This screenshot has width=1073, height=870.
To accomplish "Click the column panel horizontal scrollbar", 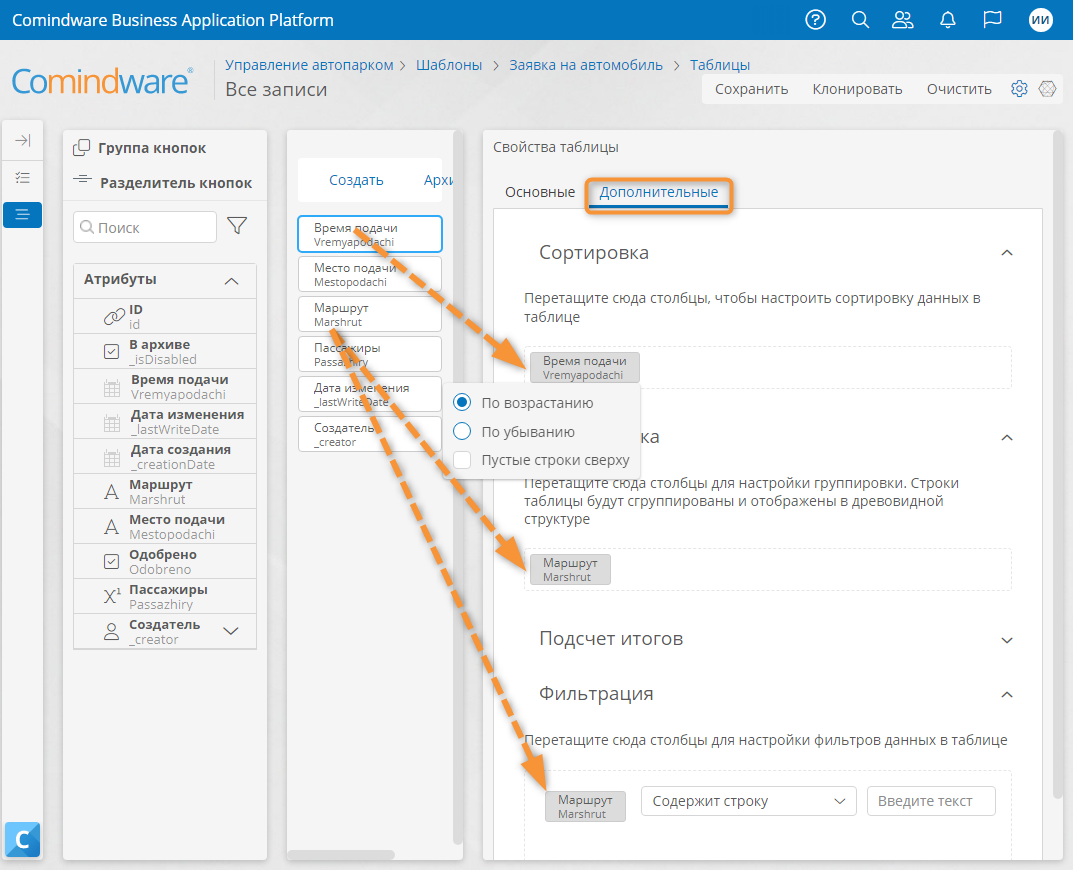I will [341, 854].
